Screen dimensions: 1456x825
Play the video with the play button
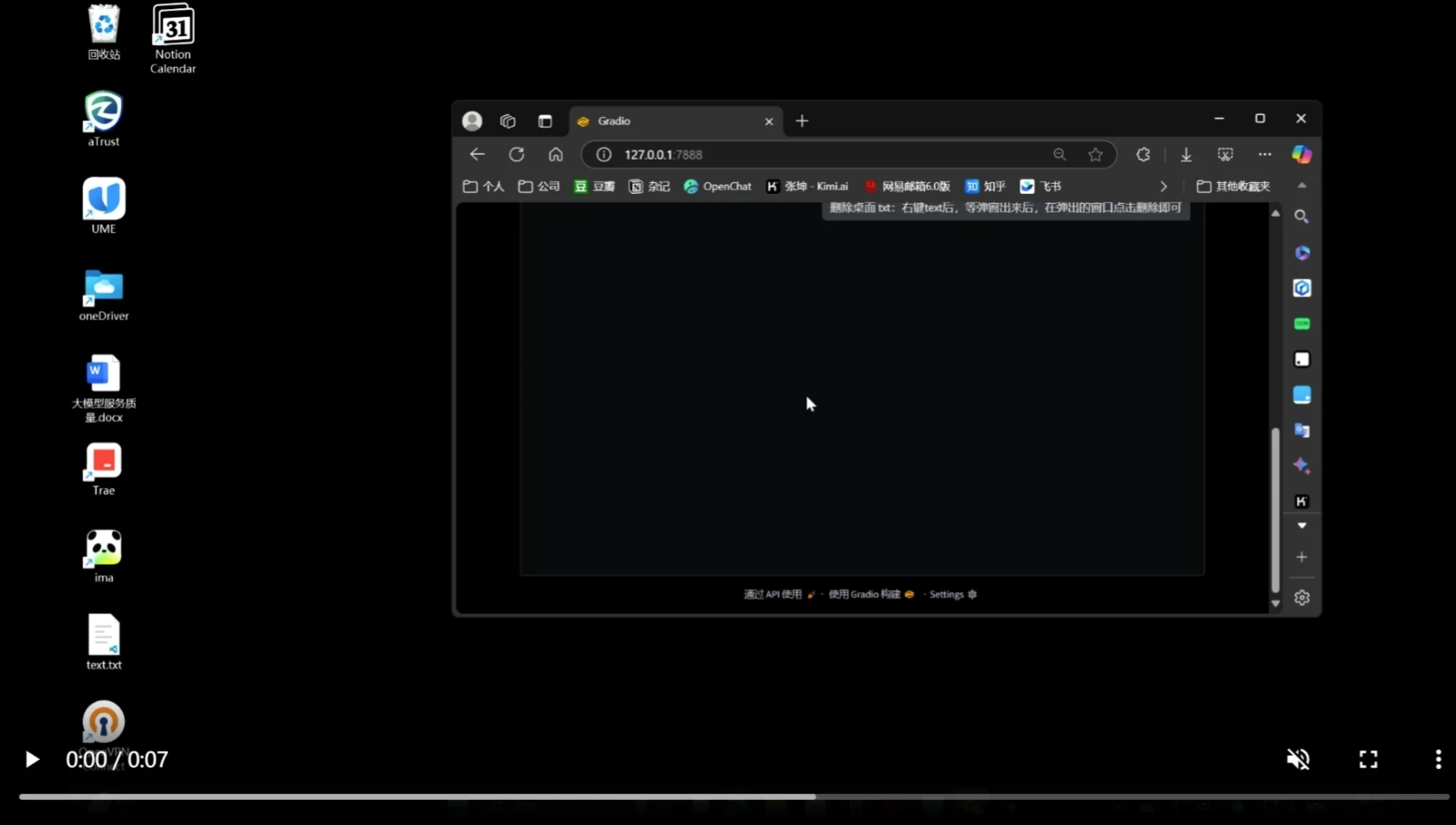point(32,759)
